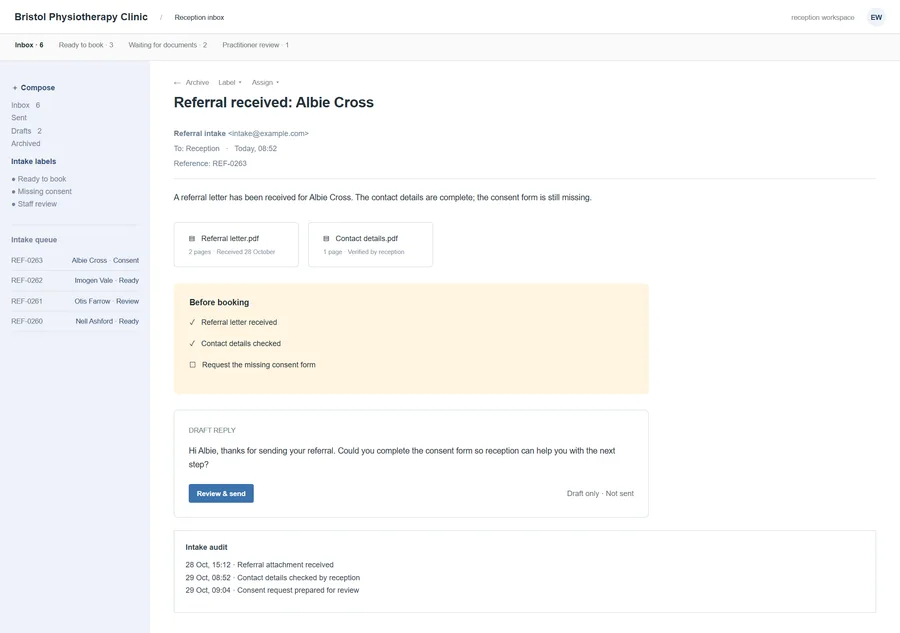The image size is (900, 633).
Task: Open the Referral letter.pdf attachment name
Action: tap(230, 238)
